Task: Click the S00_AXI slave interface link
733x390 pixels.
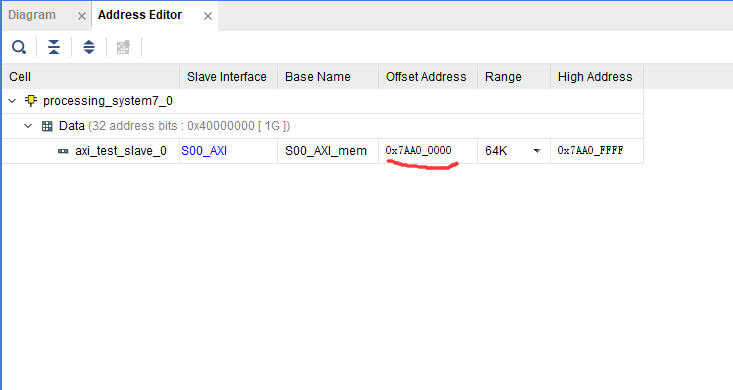Action: 204,151
